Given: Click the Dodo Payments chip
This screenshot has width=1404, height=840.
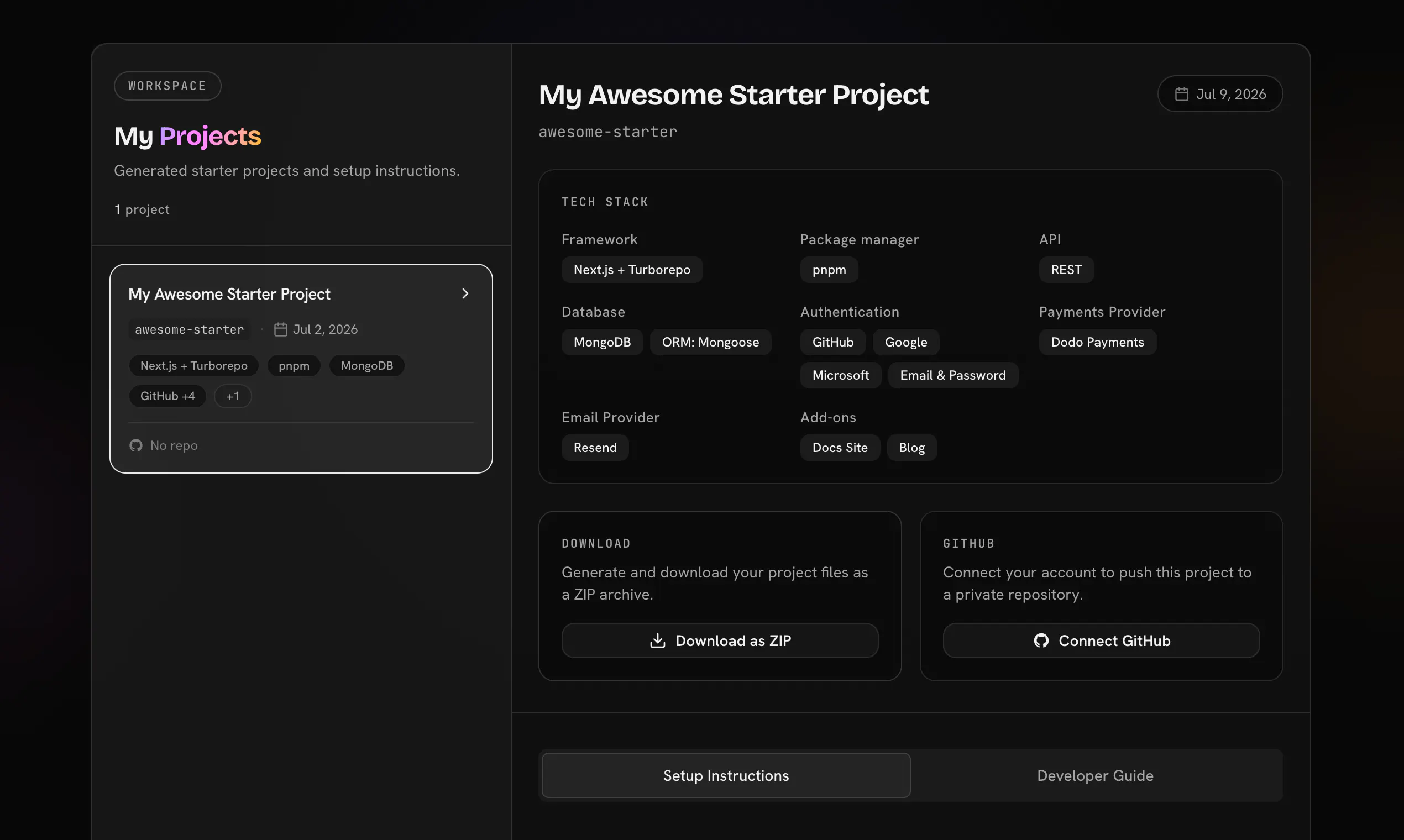Looking at the screenshot, I should tap(1097, 342).
